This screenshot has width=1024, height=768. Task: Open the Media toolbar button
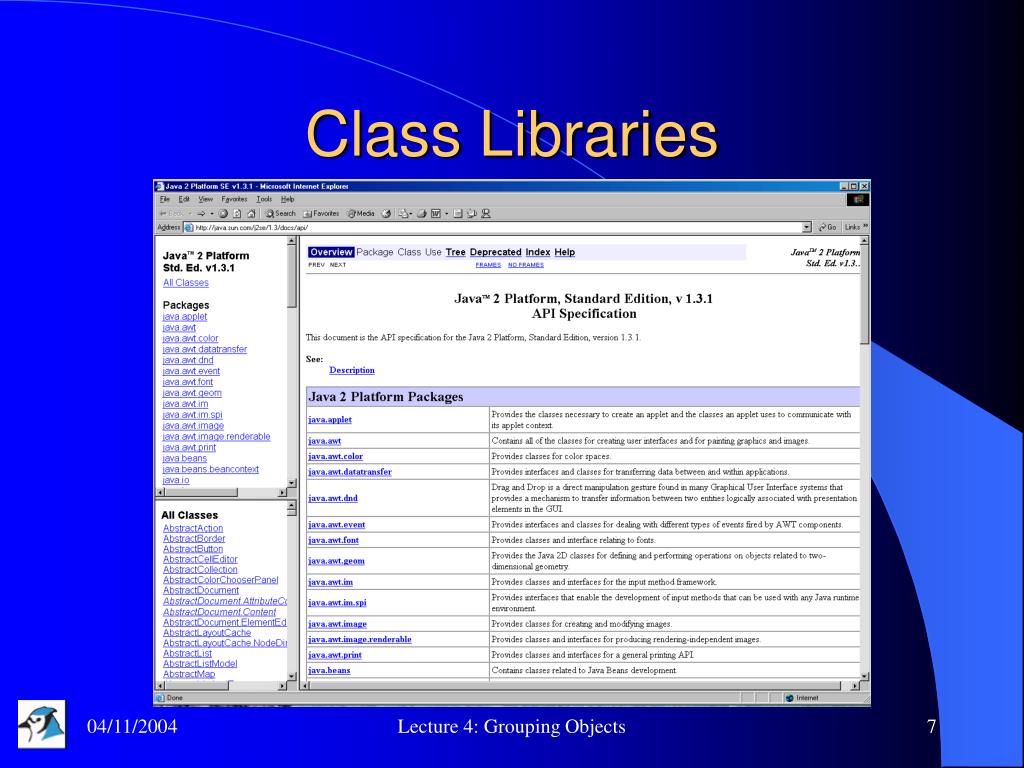[361, 214]
